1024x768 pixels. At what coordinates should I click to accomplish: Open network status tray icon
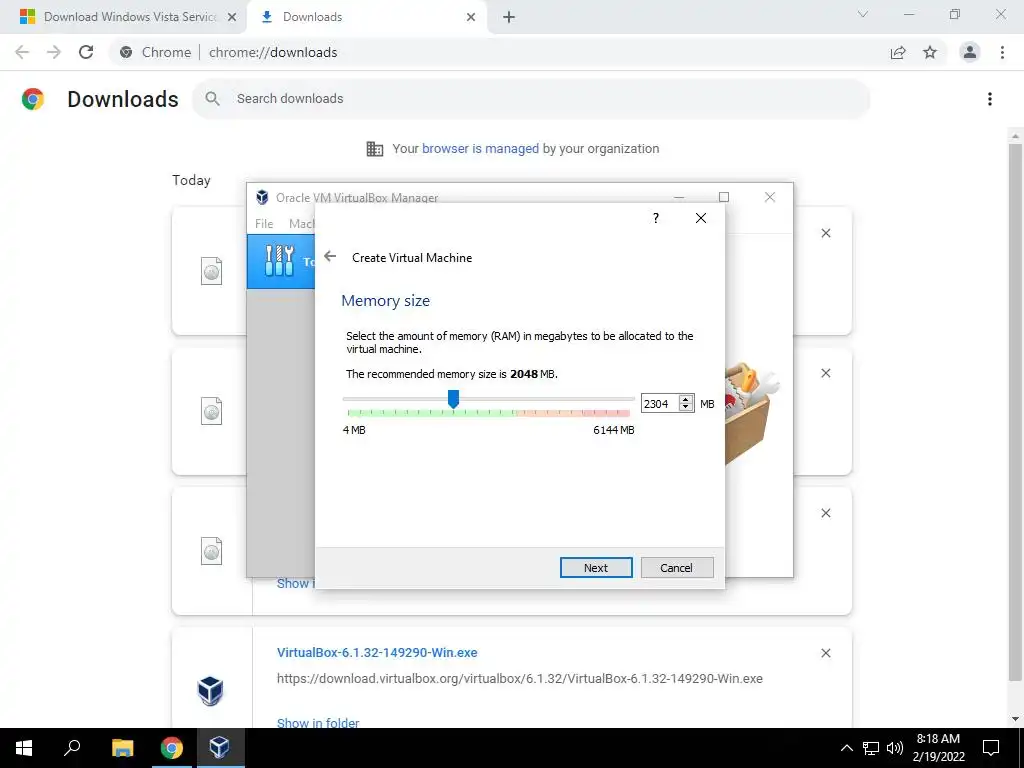871,748
